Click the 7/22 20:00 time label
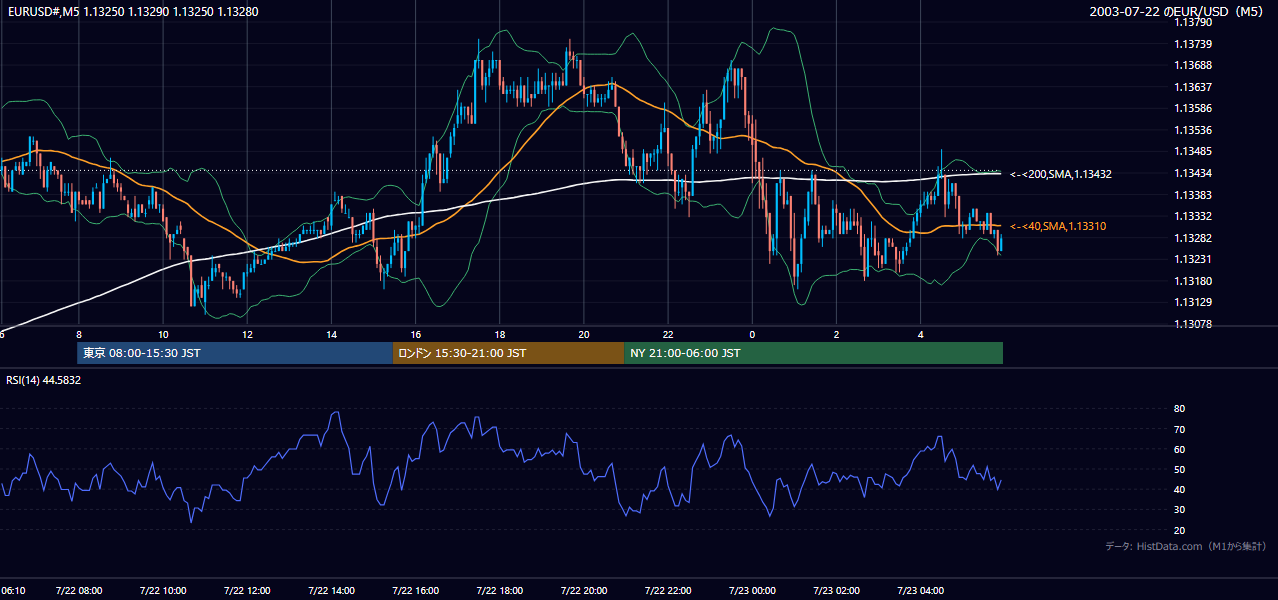Image resolution: width=1278 pixels, height=600 pixels. point(583,591)
